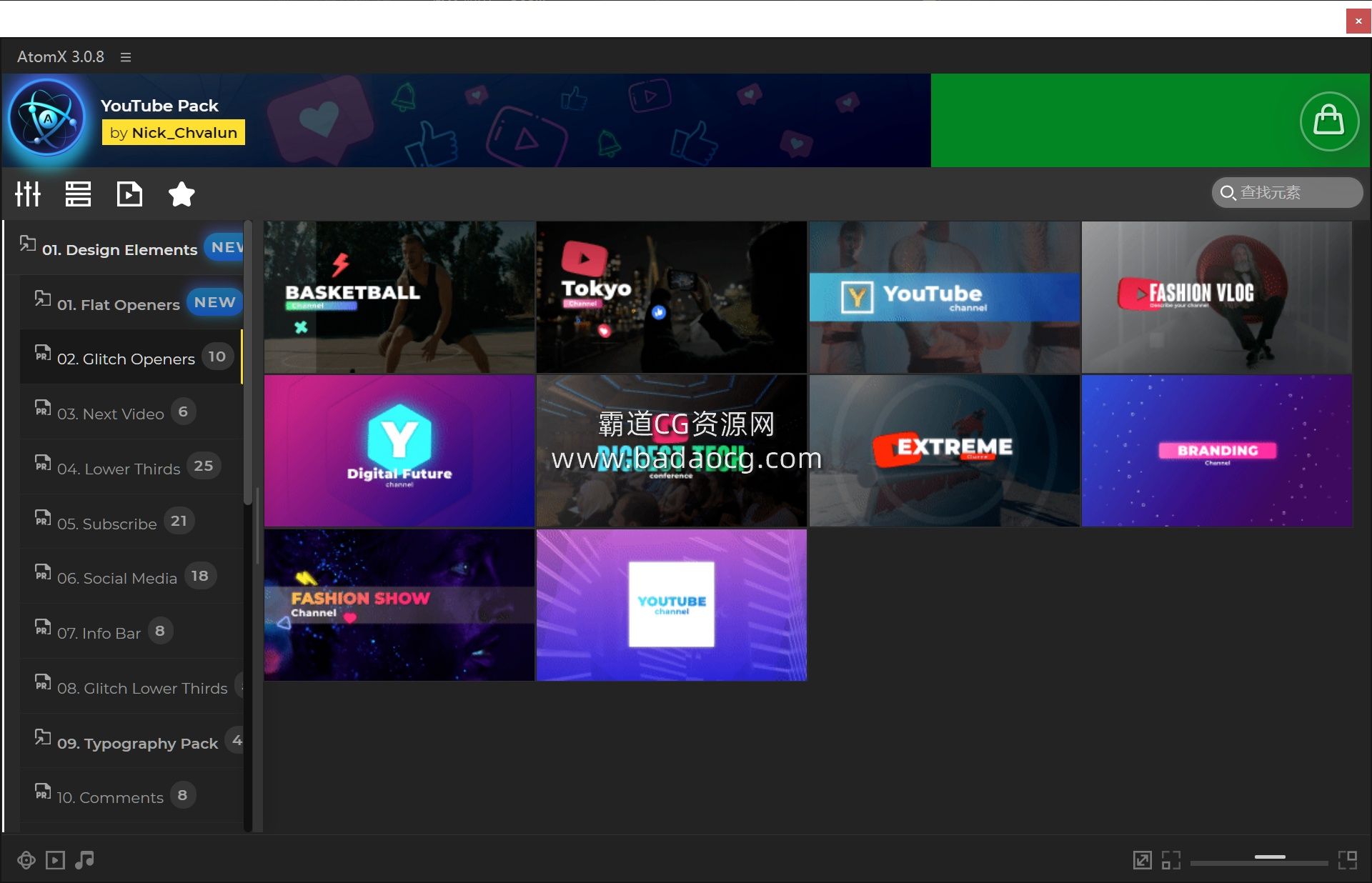Select the white-square YouTube channel thumbnail
Screen dimensions: 1372x883
672,605
